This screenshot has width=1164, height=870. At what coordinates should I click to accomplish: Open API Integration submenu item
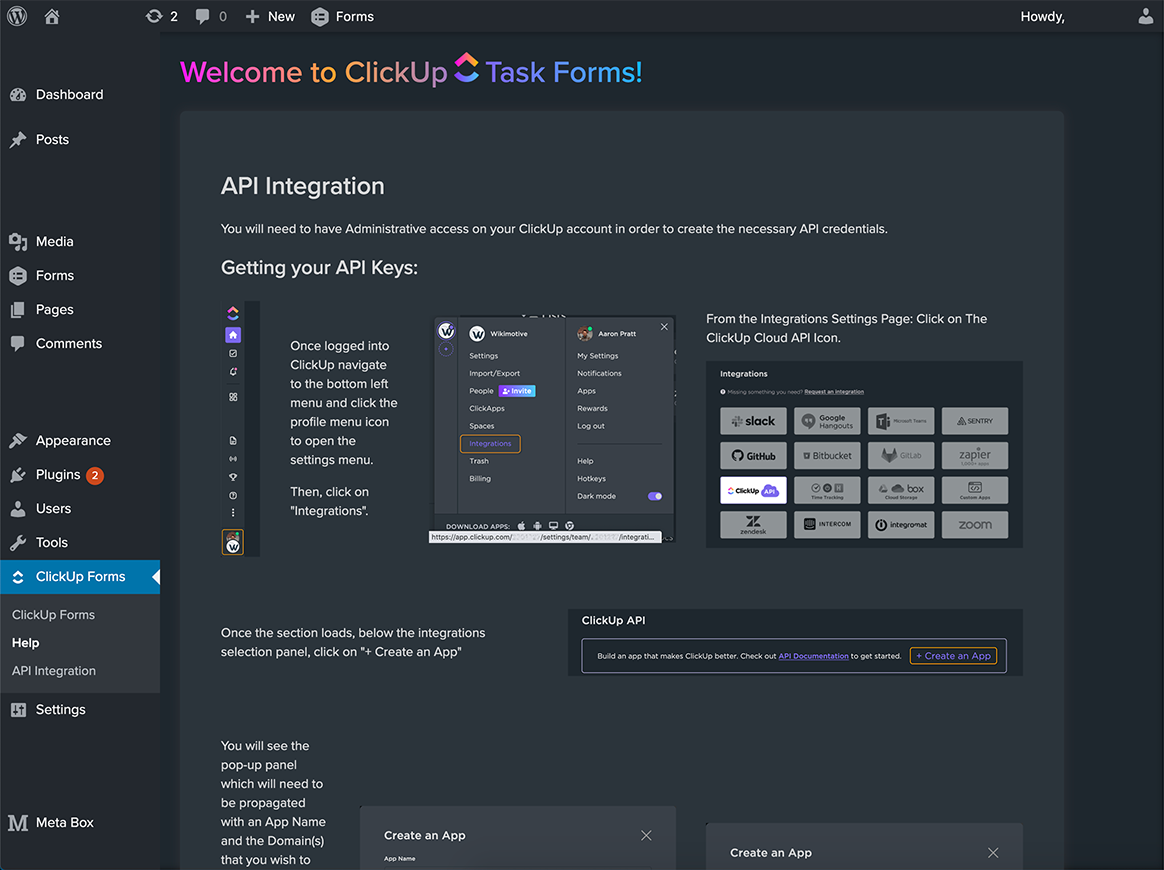click(x=53, y=671)
